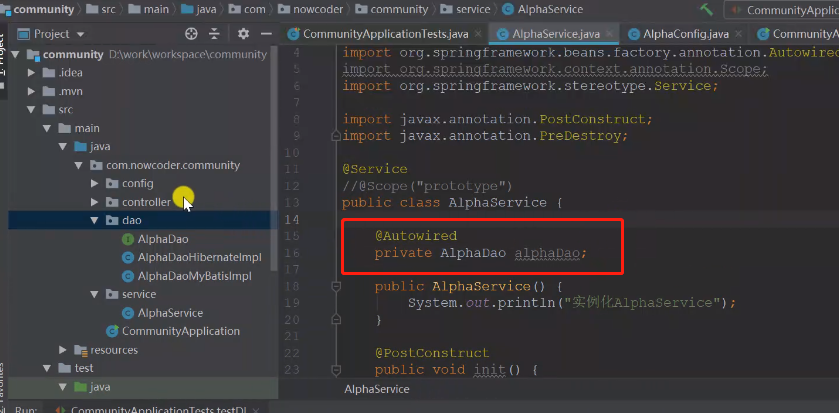
Task: Click the AlphaDaoMyBatisImpl class icon
Action: pyautogui.click(x=128, y=276)
